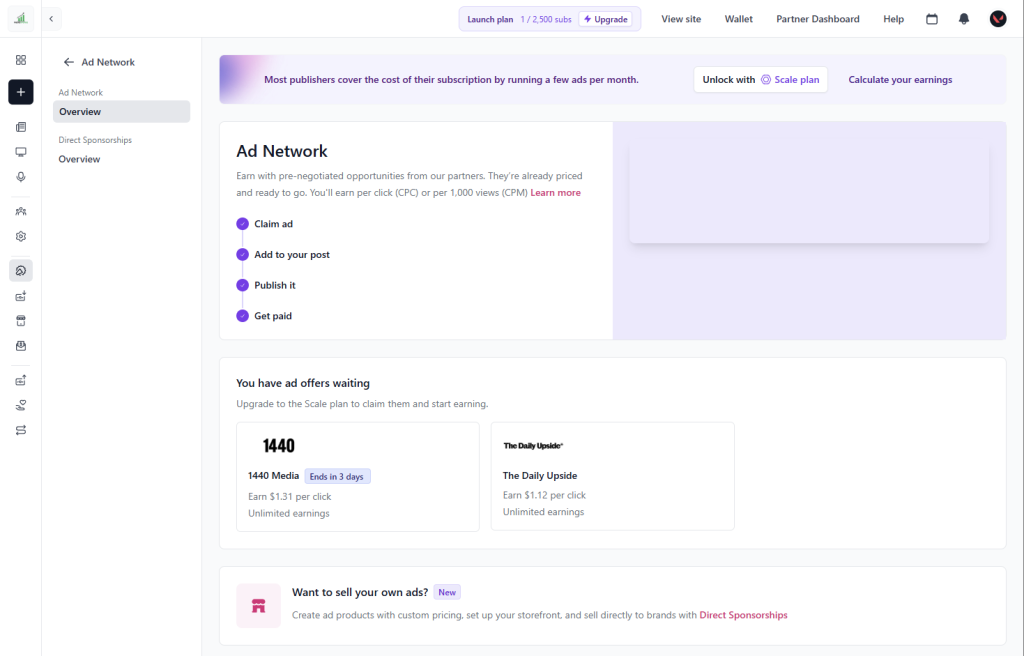Select the highlighted ad network sidebar icon

21,271
